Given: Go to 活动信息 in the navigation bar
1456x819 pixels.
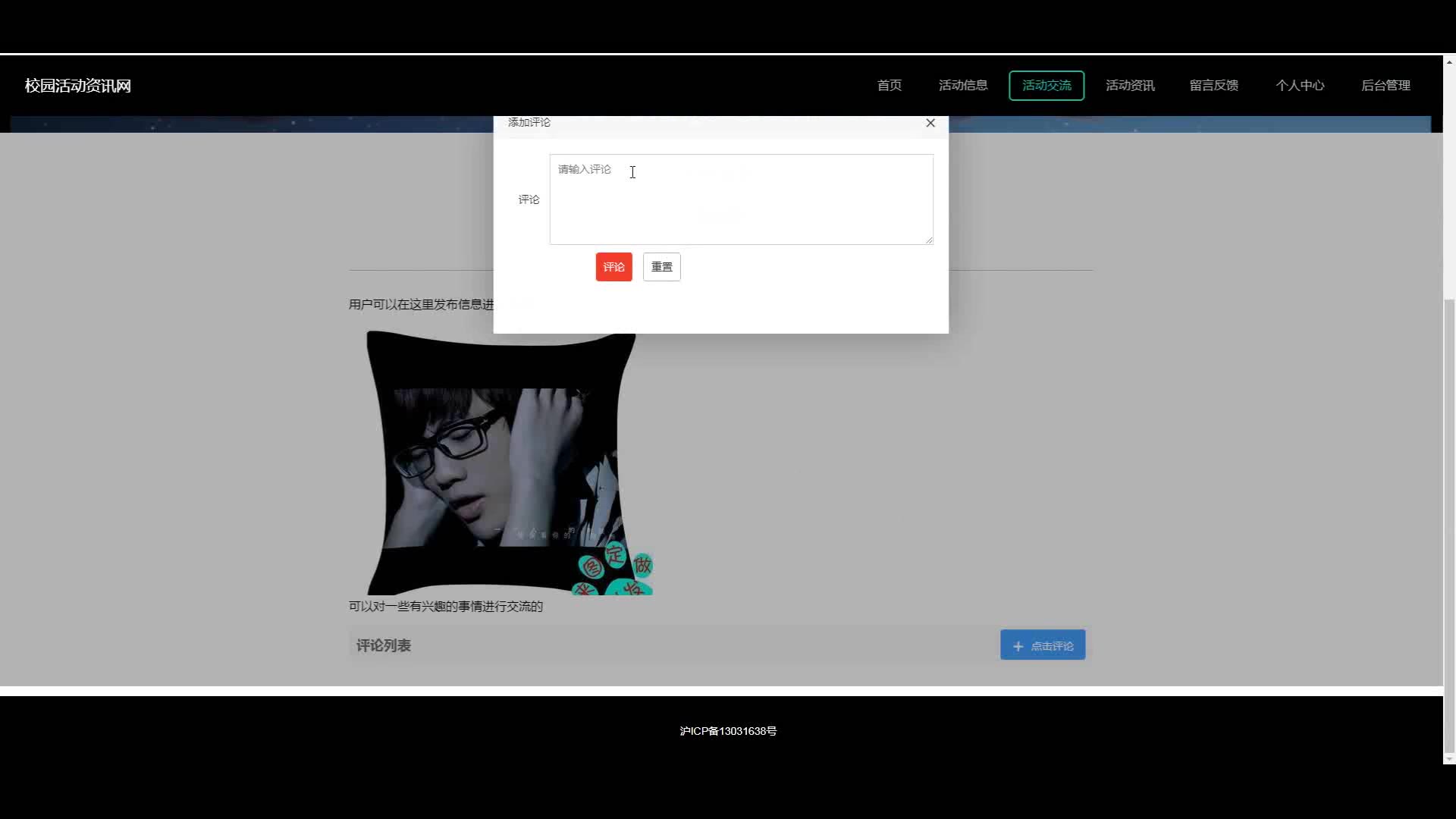Looking at the screenshot, I should click(963, 86).
